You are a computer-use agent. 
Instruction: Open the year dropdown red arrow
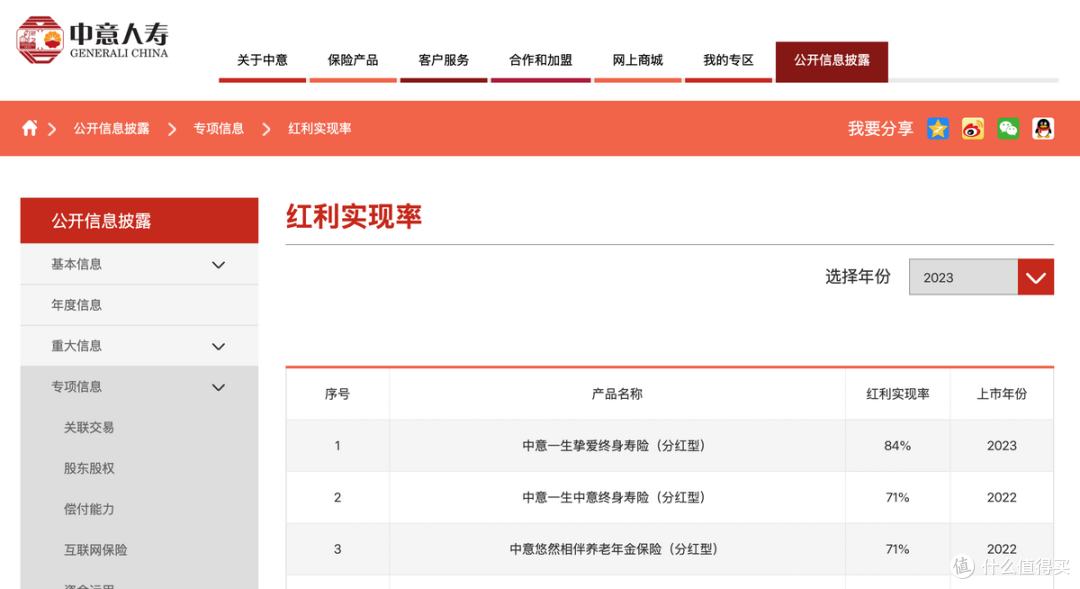click(1036, 277)
